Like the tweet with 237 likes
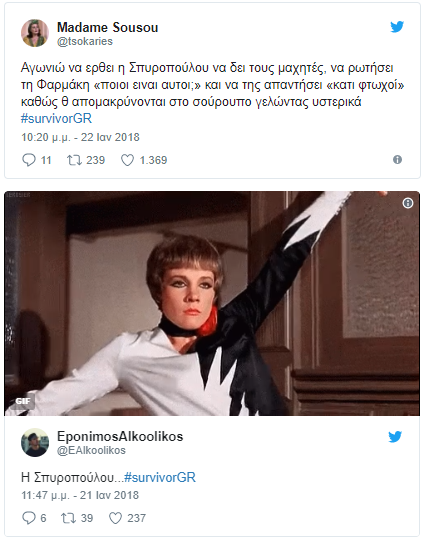Image resolution: width=425 pixels, height=544 pixels. tap(116, 518)
